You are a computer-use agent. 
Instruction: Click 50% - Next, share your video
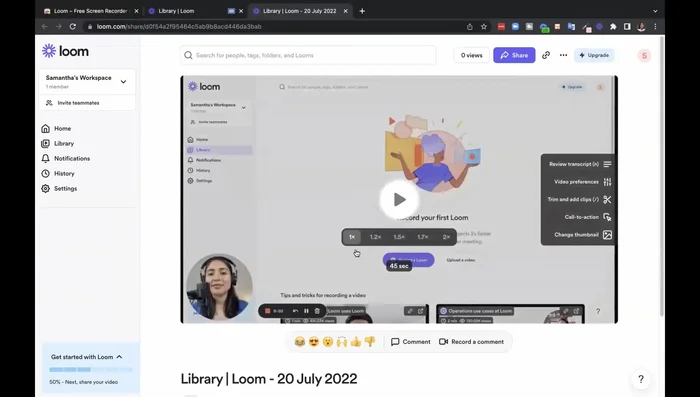tap(83, 382)
